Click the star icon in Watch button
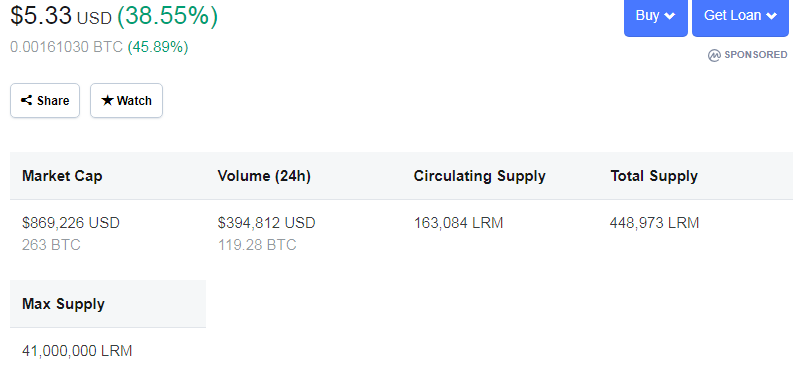The image size is (801, 388). point(107,100)
